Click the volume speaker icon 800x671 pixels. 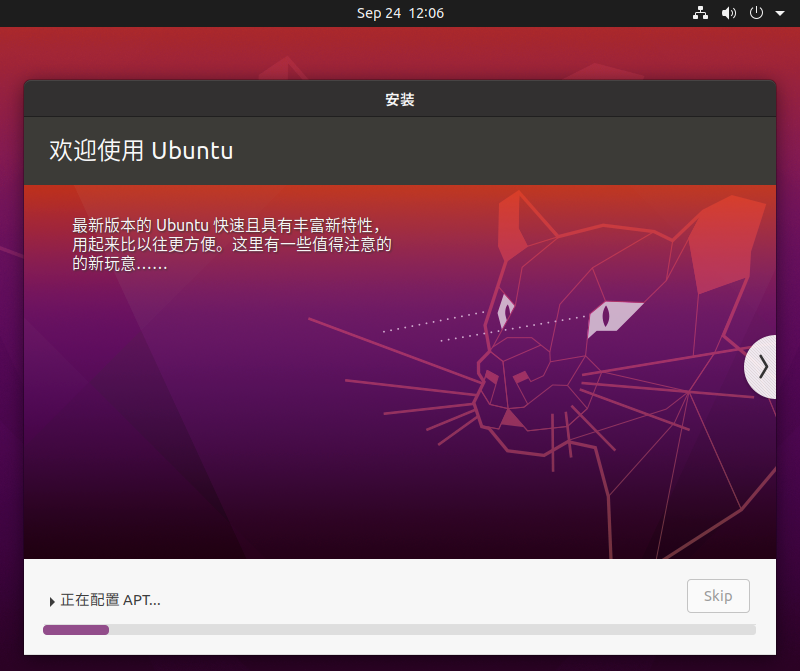(x=729, y=13)
